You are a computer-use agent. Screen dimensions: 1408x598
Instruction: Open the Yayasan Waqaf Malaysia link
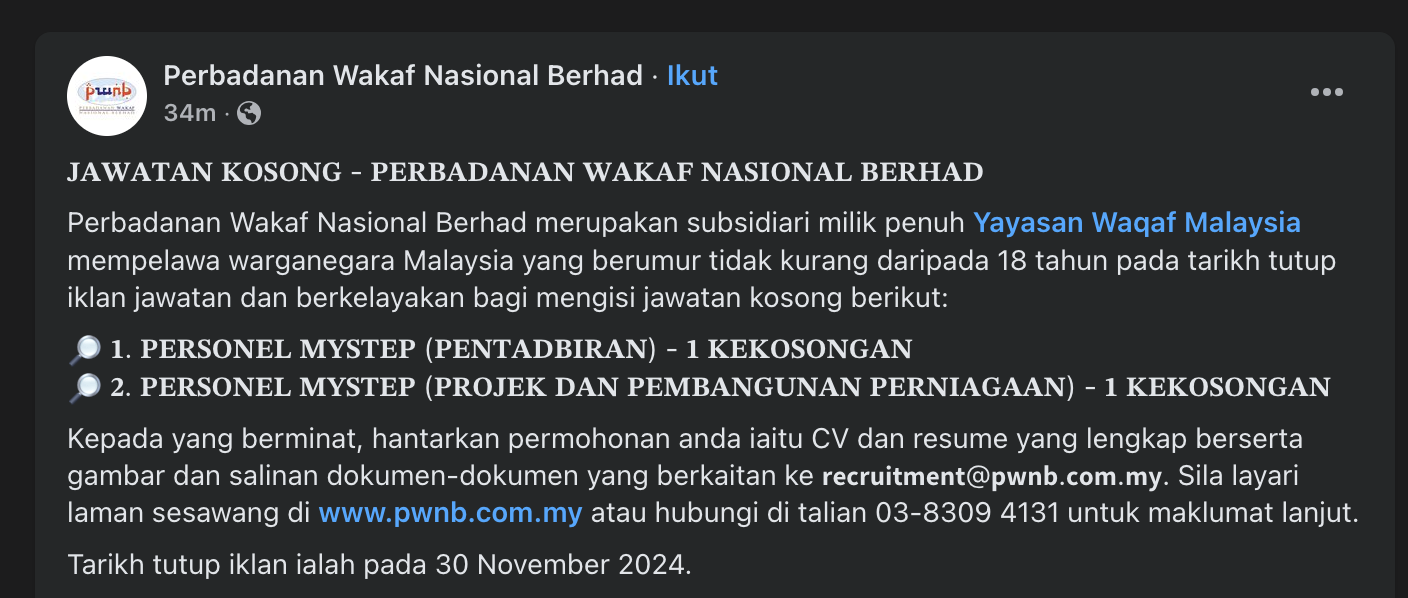(1137, 222)
